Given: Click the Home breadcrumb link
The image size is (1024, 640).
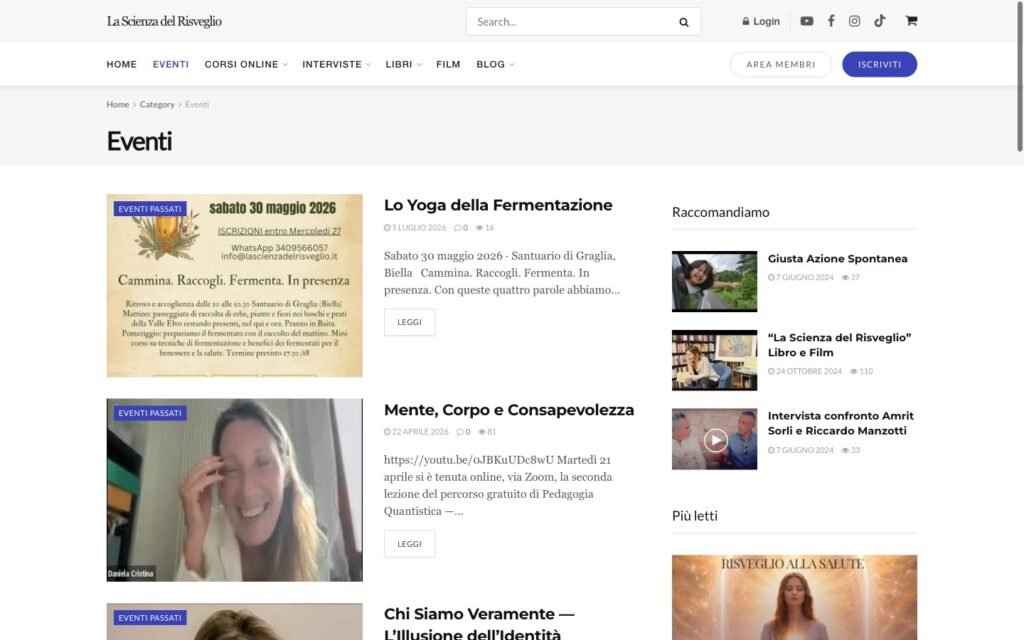Looking at the screenshot, I should (x=118, y=104).
